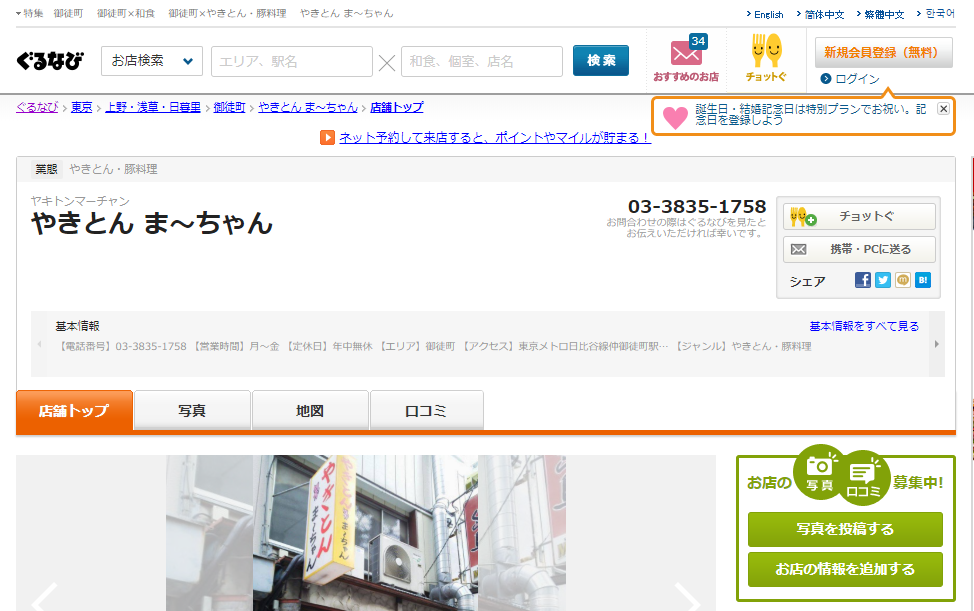Focus the 和食、個室、店名 input field

tap(481, 61)
